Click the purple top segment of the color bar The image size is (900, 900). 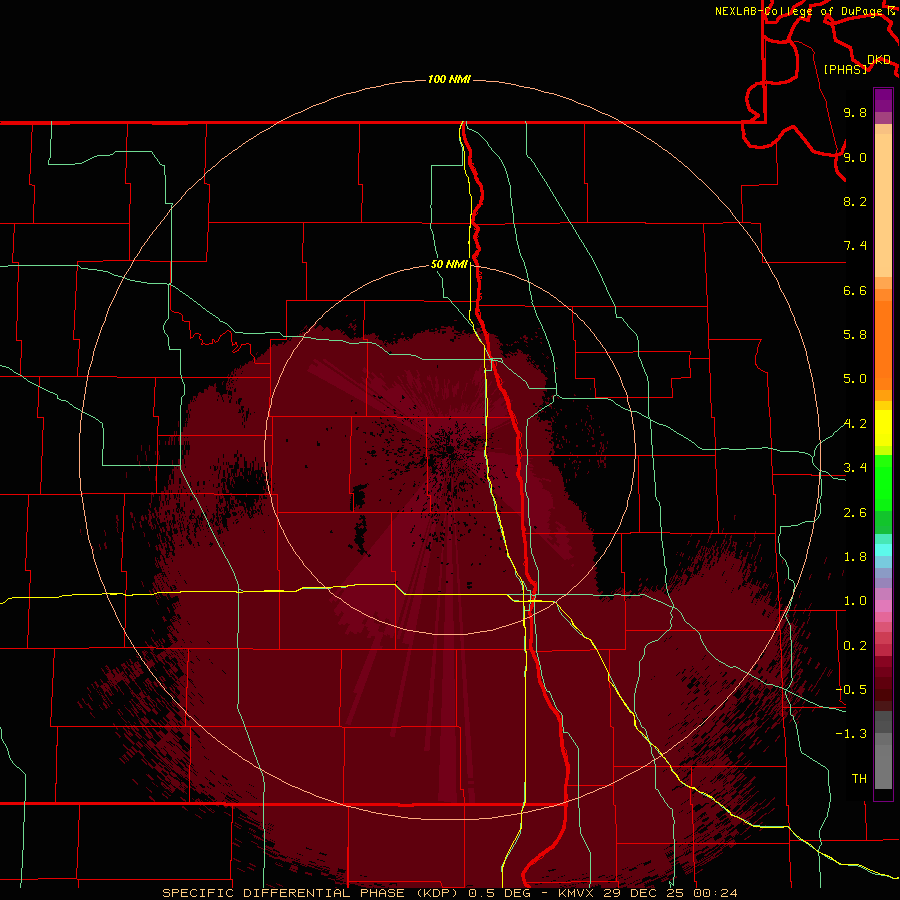click(x=883, y=100)
